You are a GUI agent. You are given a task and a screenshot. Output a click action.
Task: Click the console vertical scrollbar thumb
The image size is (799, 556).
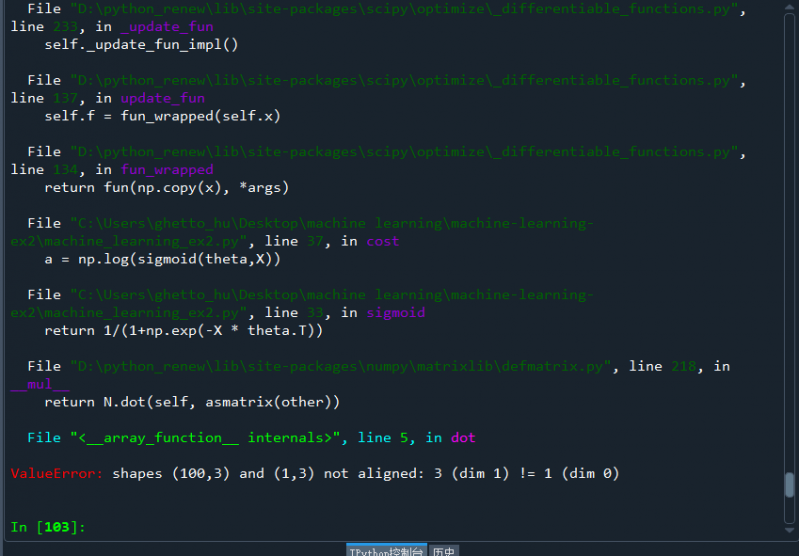[x=789, y=485]
